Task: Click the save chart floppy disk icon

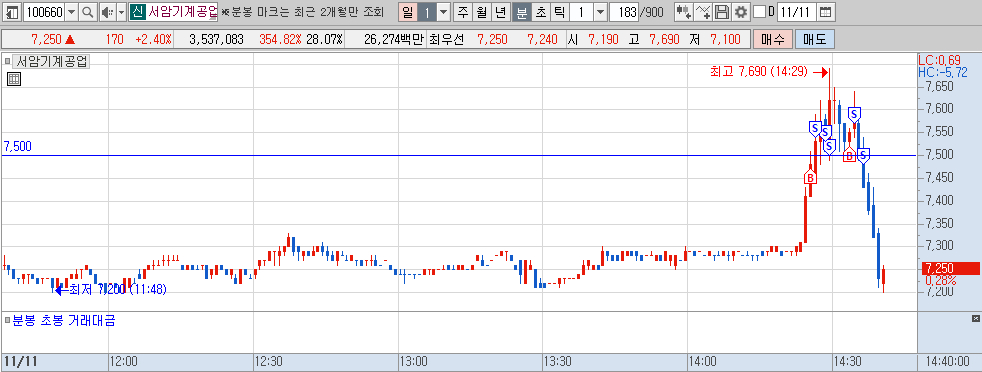Action: click(x=722, y=12)
